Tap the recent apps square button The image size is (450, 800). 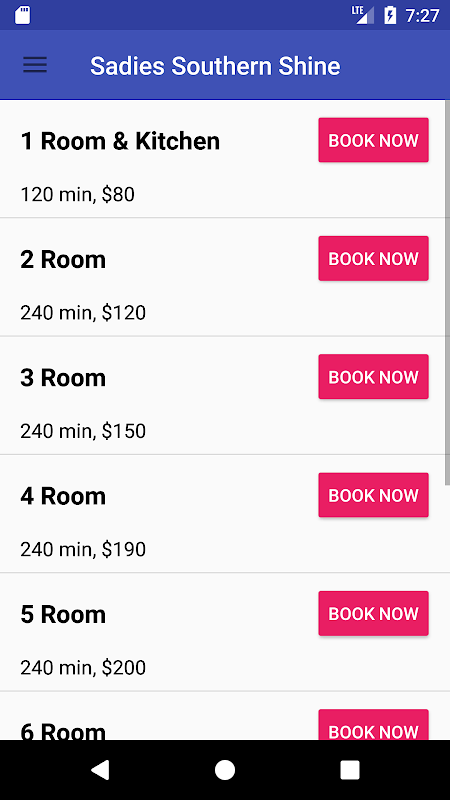350,770
